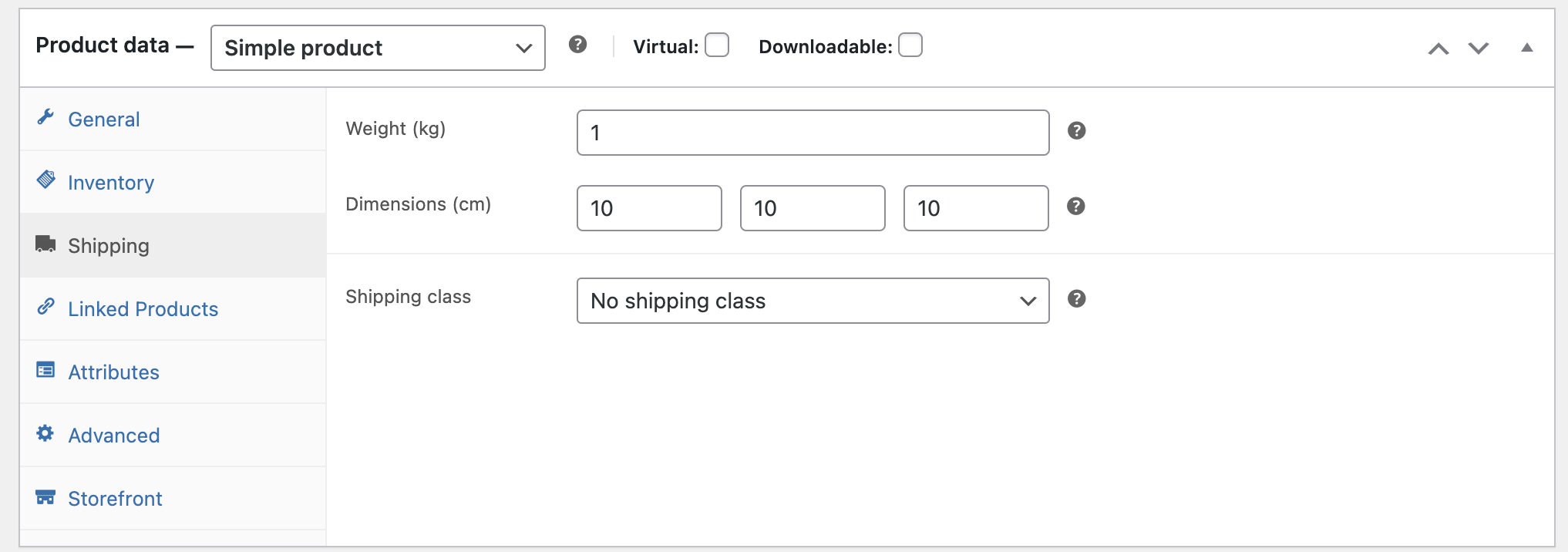Click the cart icon beside Storefront
Screen dimensions: 1568x552
[x=45, y=497]
